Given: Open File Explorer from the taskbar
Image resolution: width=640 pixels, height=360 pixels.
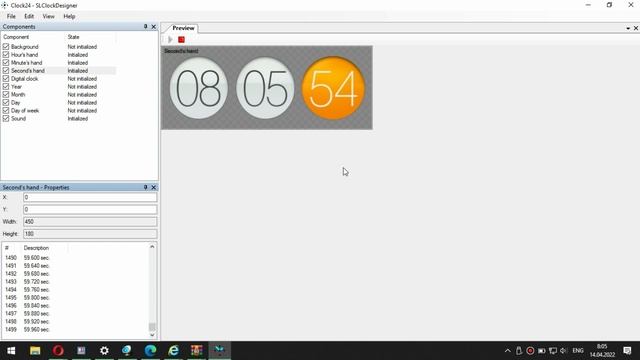Looking at the screenshot, I should point(35,351).
